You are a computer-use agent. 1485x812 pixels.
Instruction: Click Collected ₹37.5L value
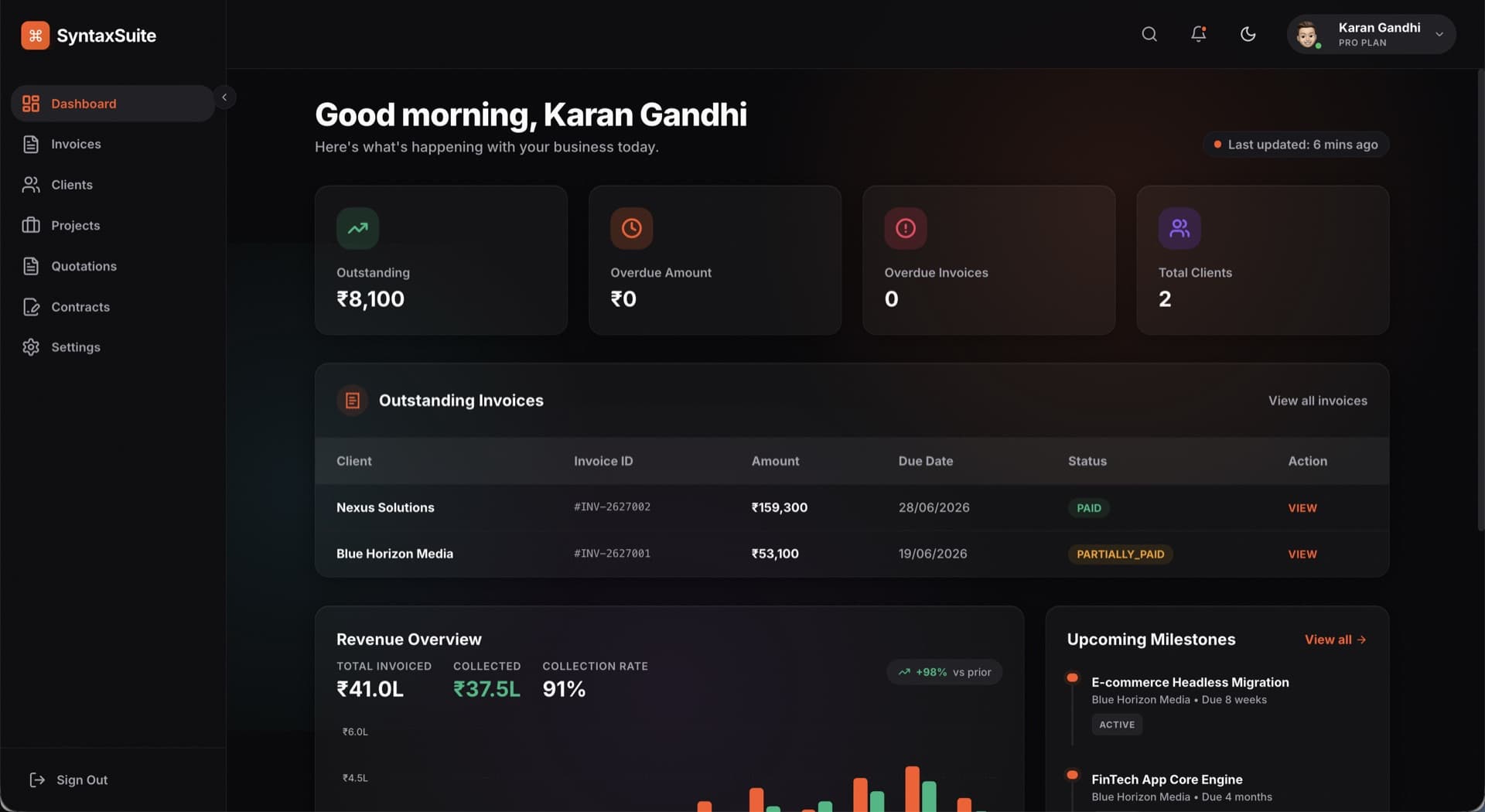(486, 689)
